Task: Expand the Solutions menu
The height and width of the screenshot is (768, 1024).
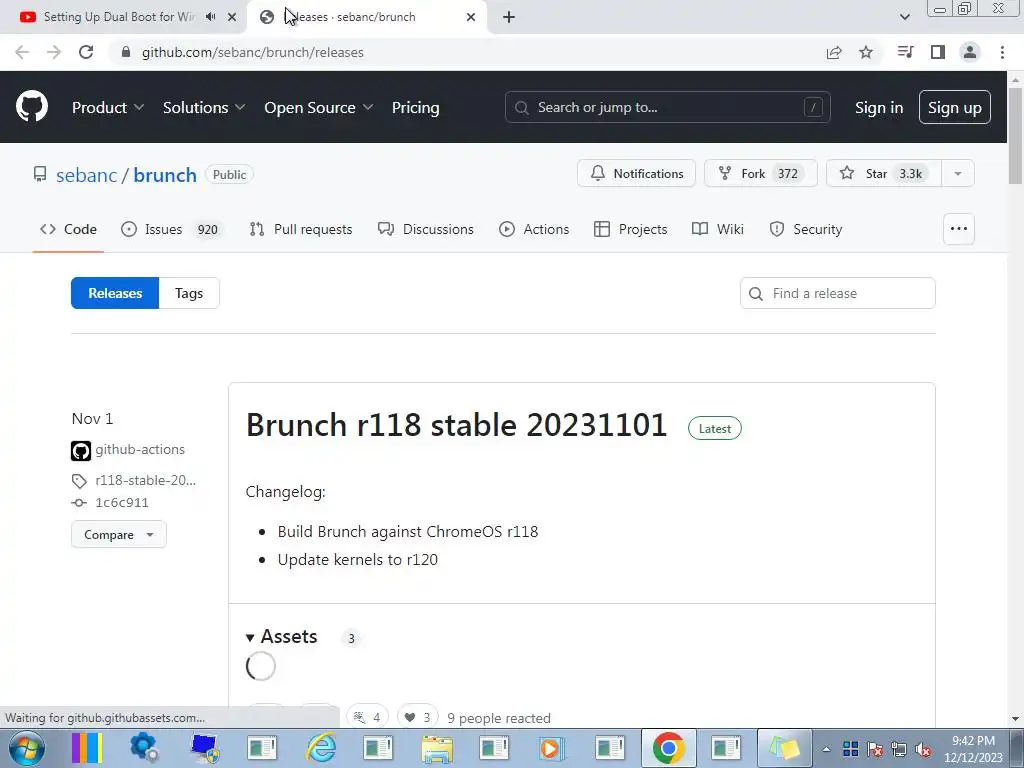Action: 204,108
